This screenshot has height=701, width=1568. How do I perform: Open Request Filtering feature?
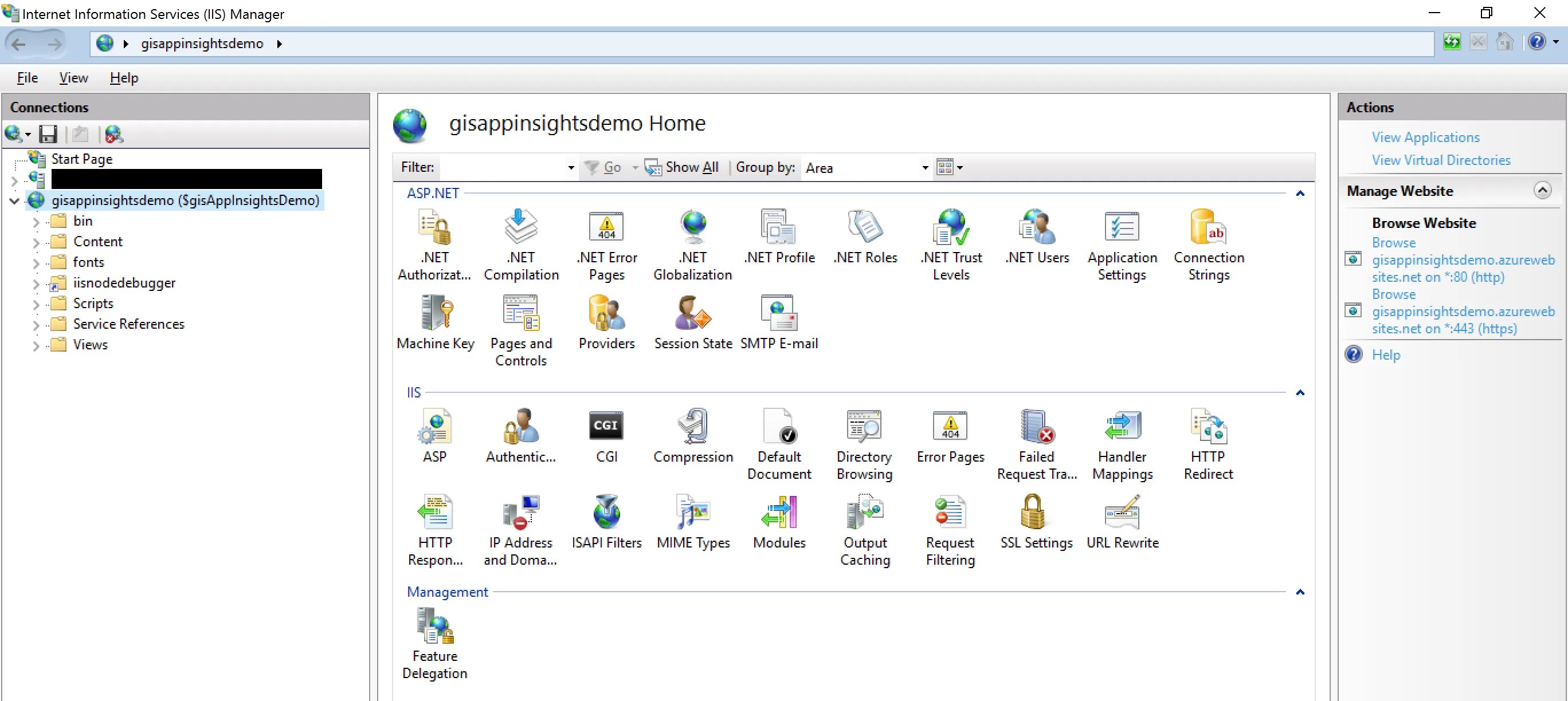pyautogui.click(x=951, y=530)
